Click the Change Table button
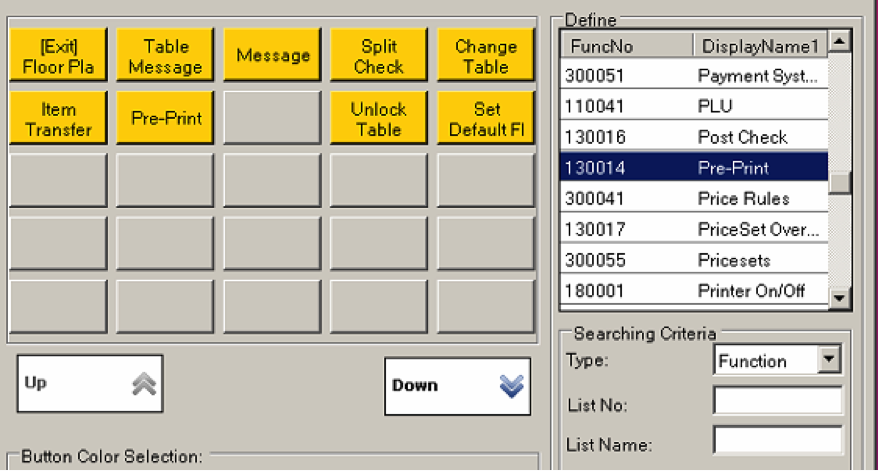The height and width of the screenshot is (471, 879). pos(486,55)
